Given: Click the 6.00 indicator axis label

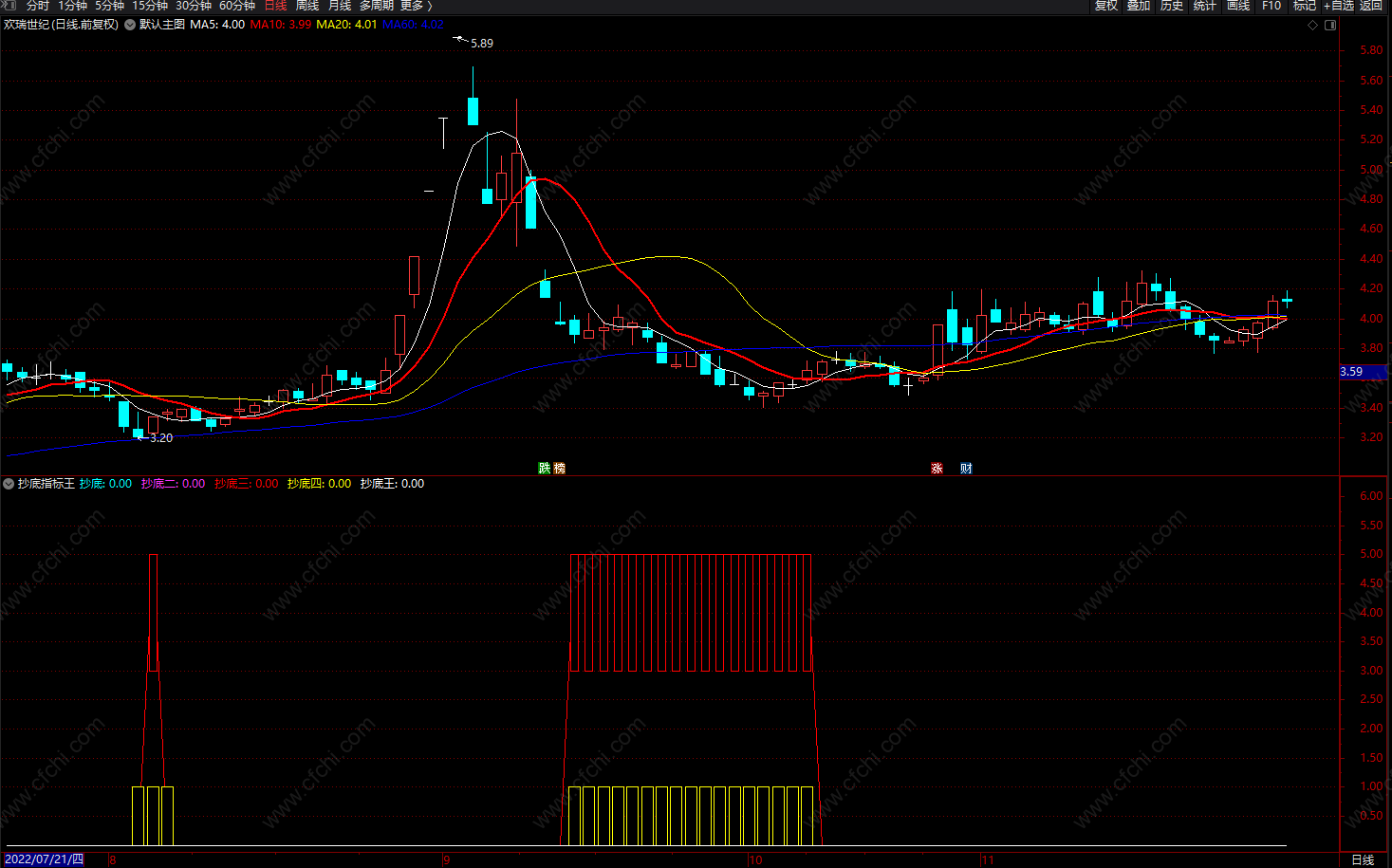Looking at the screenshot, I should (1371, 496).
